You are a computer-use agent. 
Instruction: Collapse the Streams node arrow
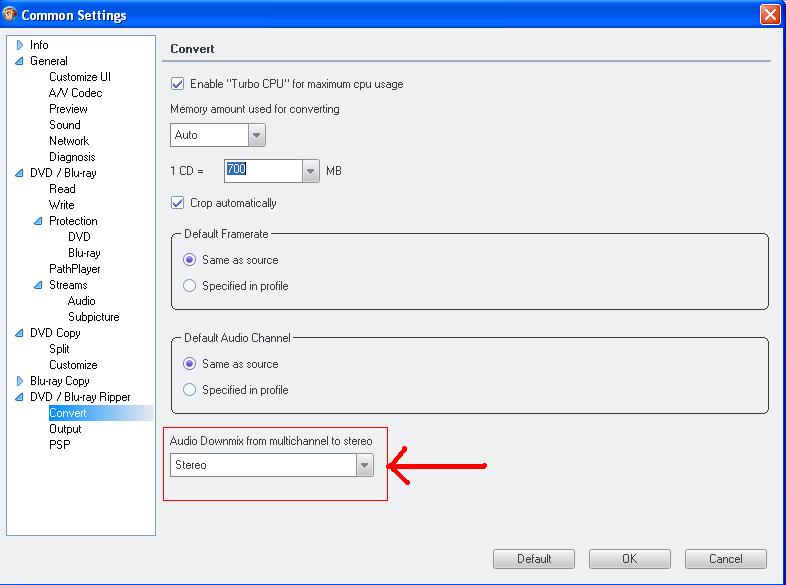tap(38, 285)
